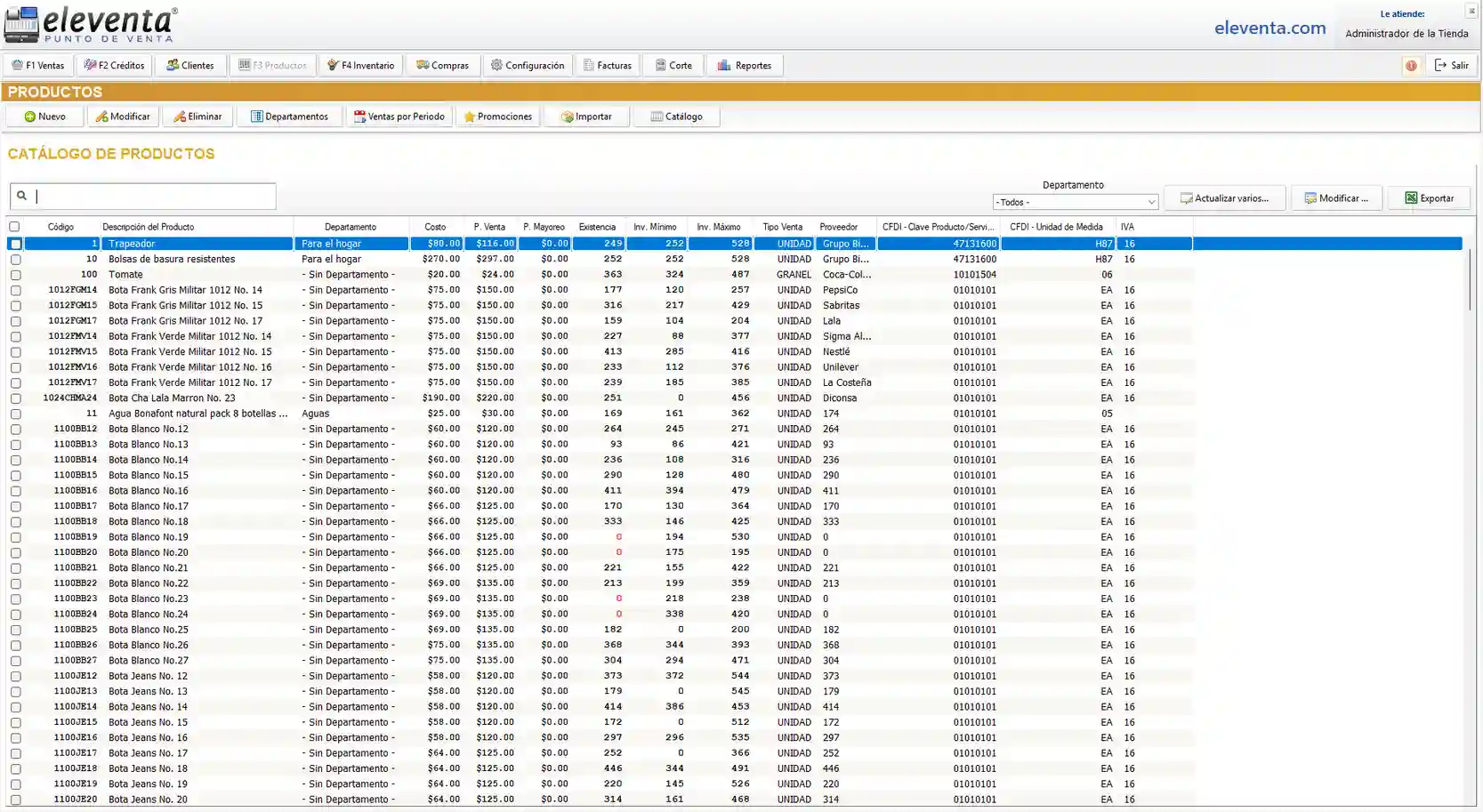This screenshot has height=812, width=1483.
Task: Click 'Coca-Col...' provider cell
Action: [847, 275]
